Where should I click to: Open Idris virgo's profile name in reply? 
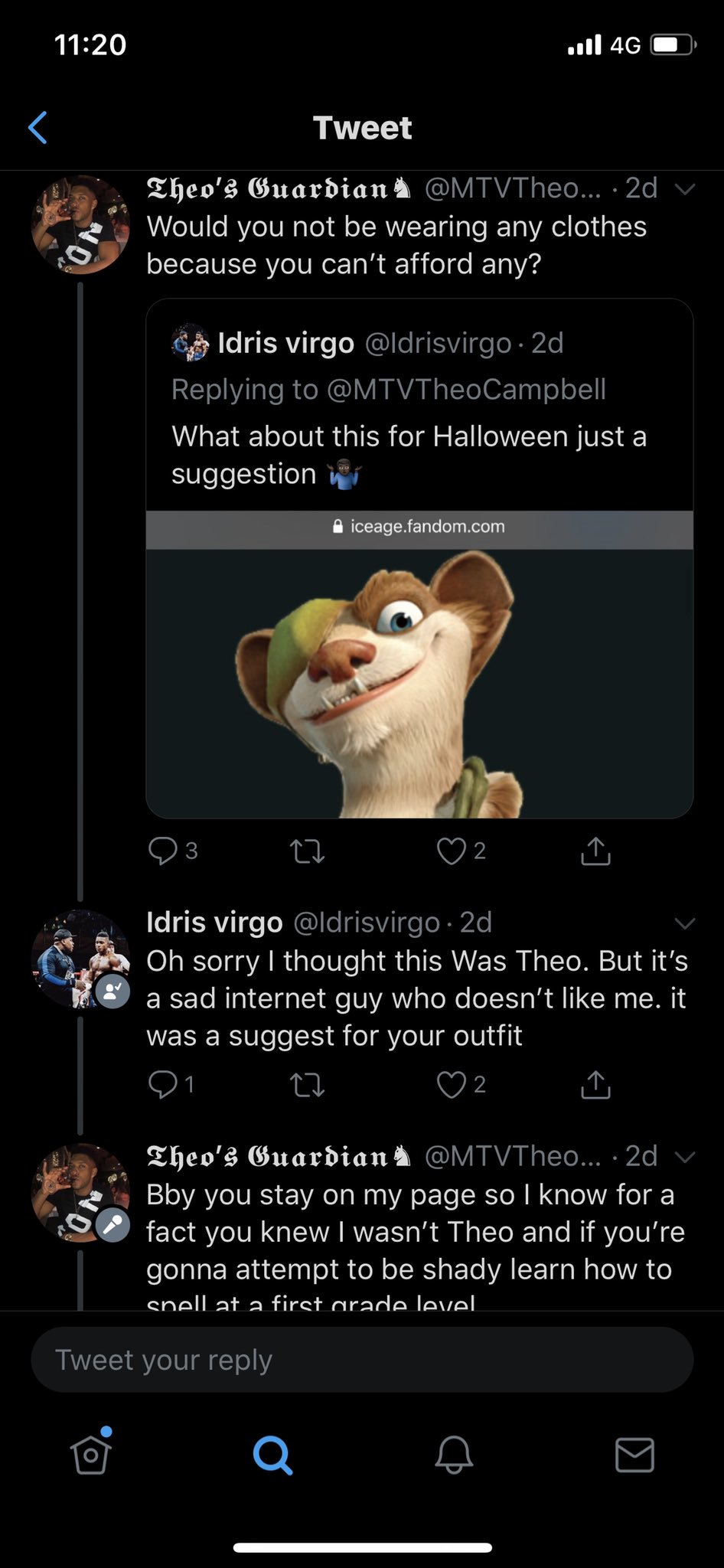214,922
